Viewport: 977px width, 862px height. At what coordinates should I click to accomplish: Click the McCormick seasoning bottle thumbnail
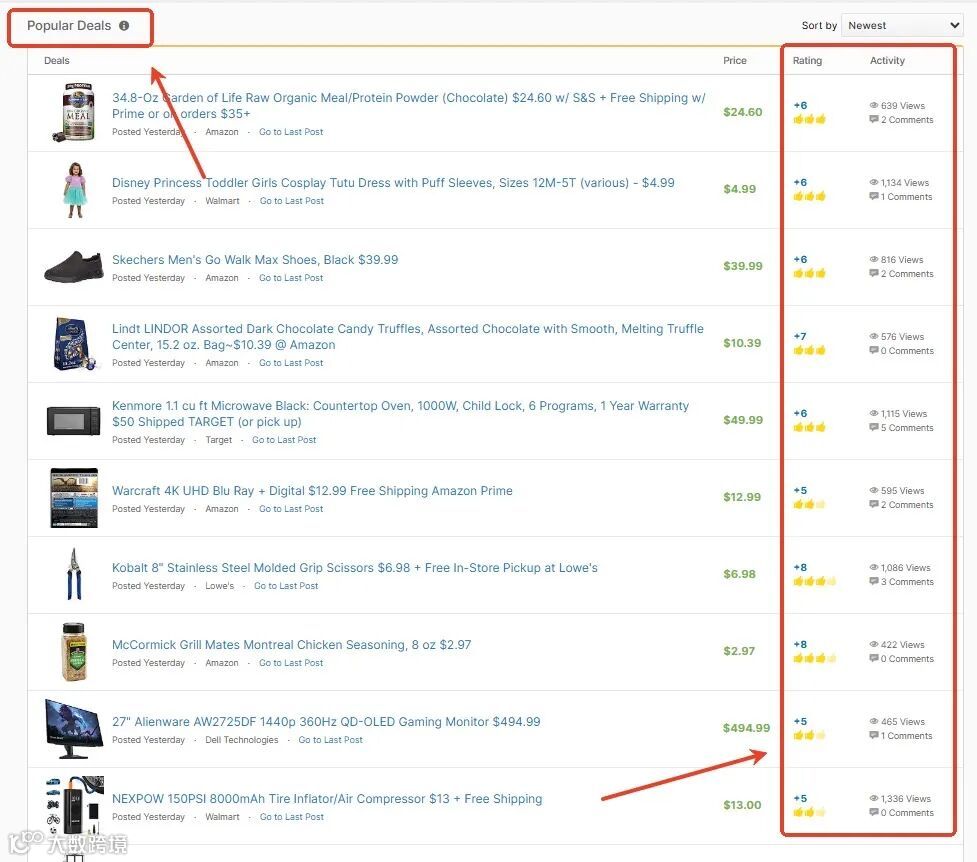coord(74,651)
